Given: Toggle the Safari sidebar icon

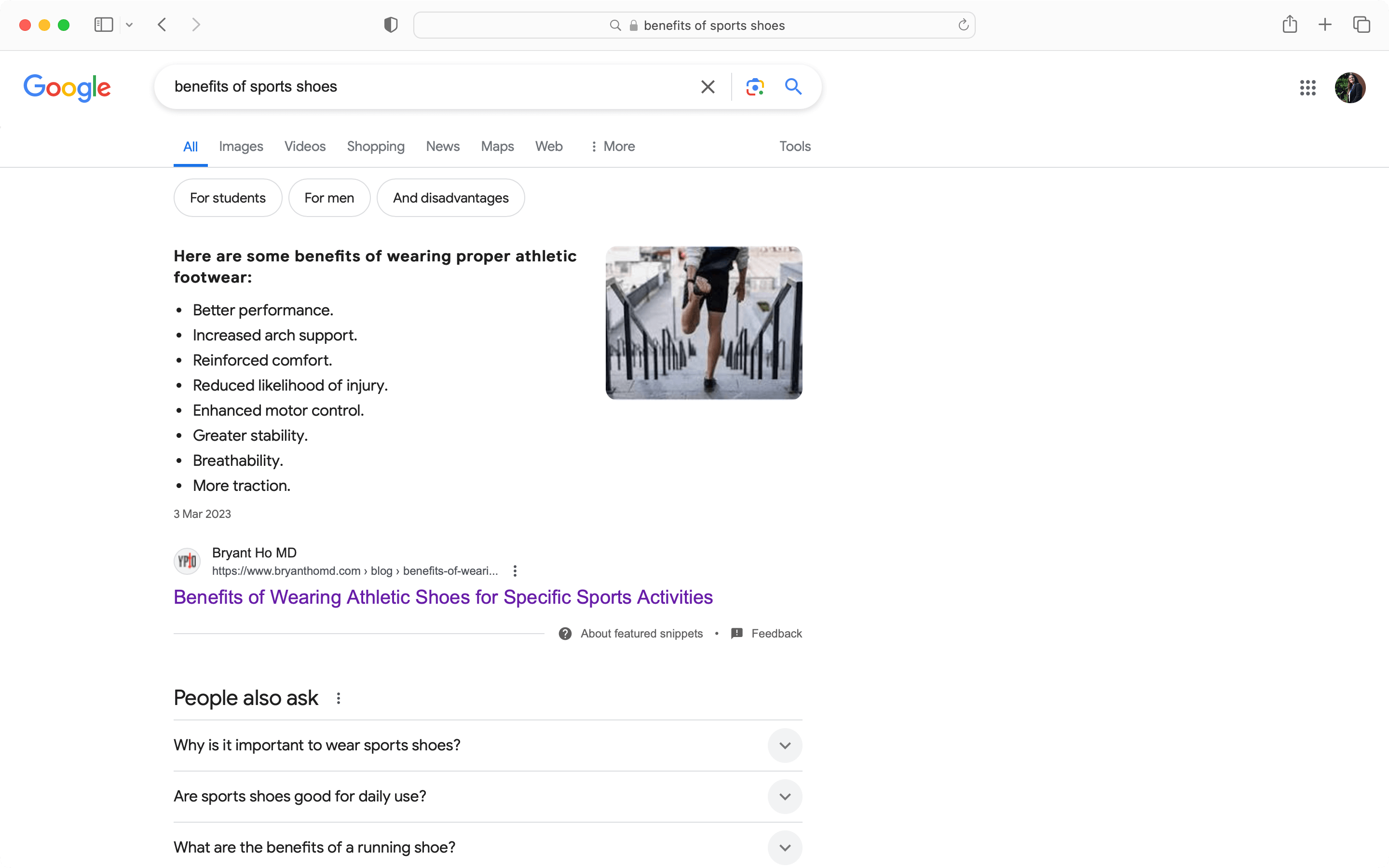Looking at the screenshot, I should click(x=103, y=25).
